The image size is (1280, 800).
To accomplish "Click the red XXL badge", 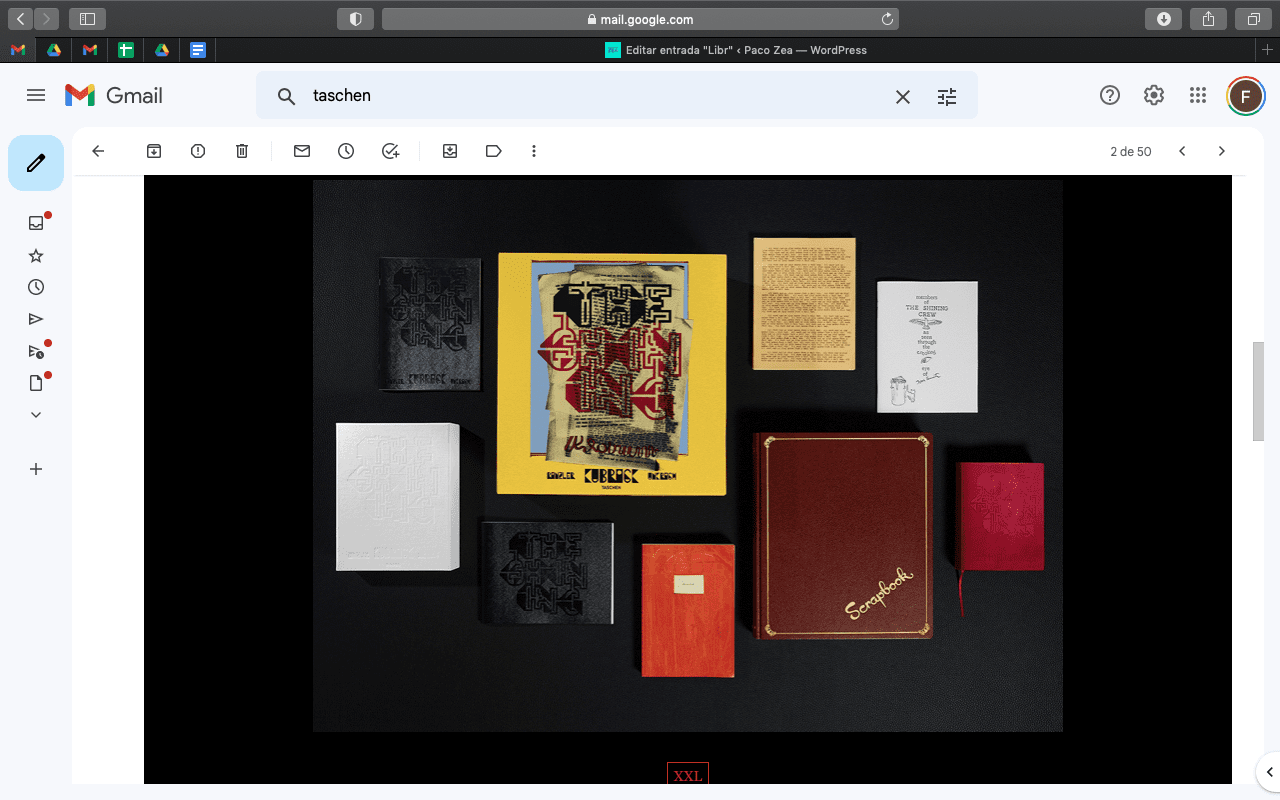I will point(688,774).
